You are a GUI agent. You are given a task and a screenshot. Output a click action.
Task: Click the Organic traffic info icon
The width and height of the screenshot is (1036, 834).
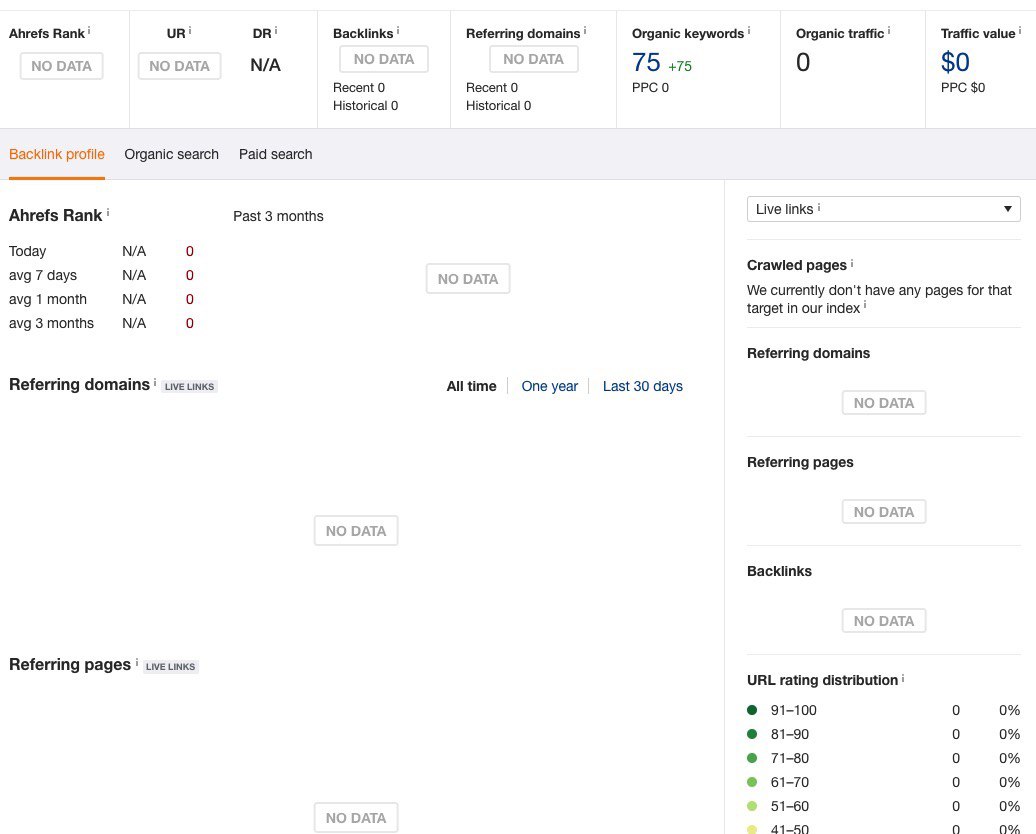point(889,30)
